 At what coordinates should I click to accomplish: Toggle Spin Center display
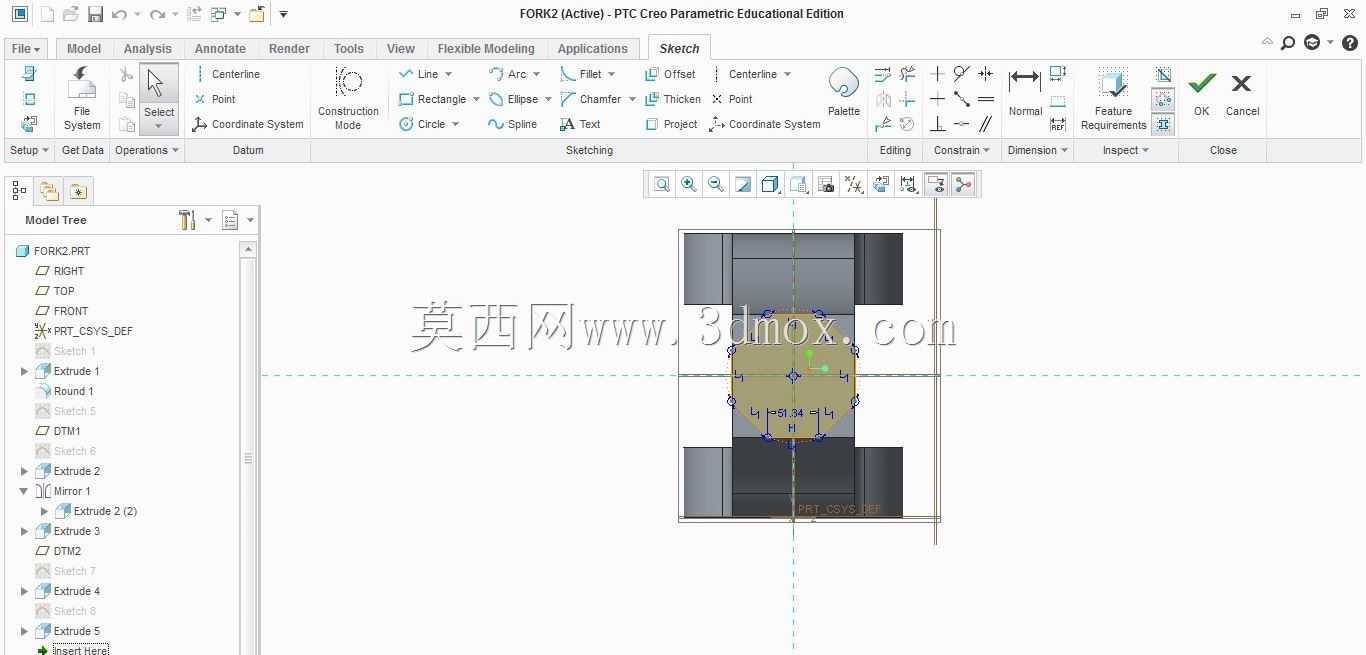[x=963, y=184]
